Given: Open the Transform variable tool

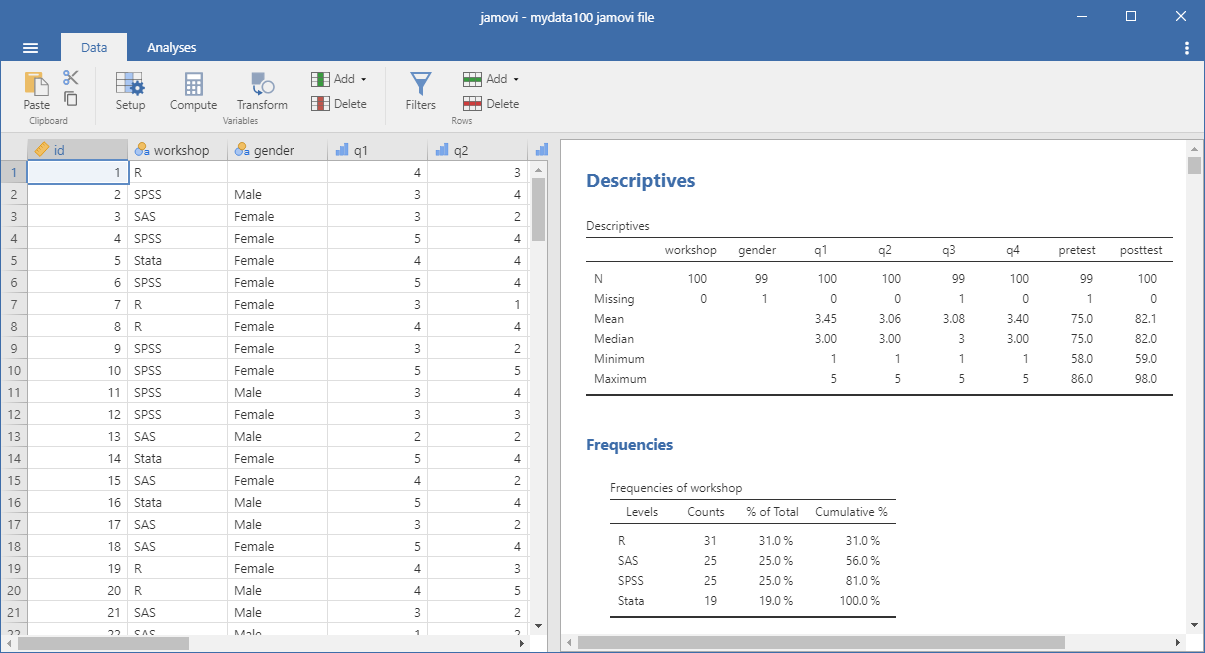Looking at the screenshot, I should pos(262,90).
